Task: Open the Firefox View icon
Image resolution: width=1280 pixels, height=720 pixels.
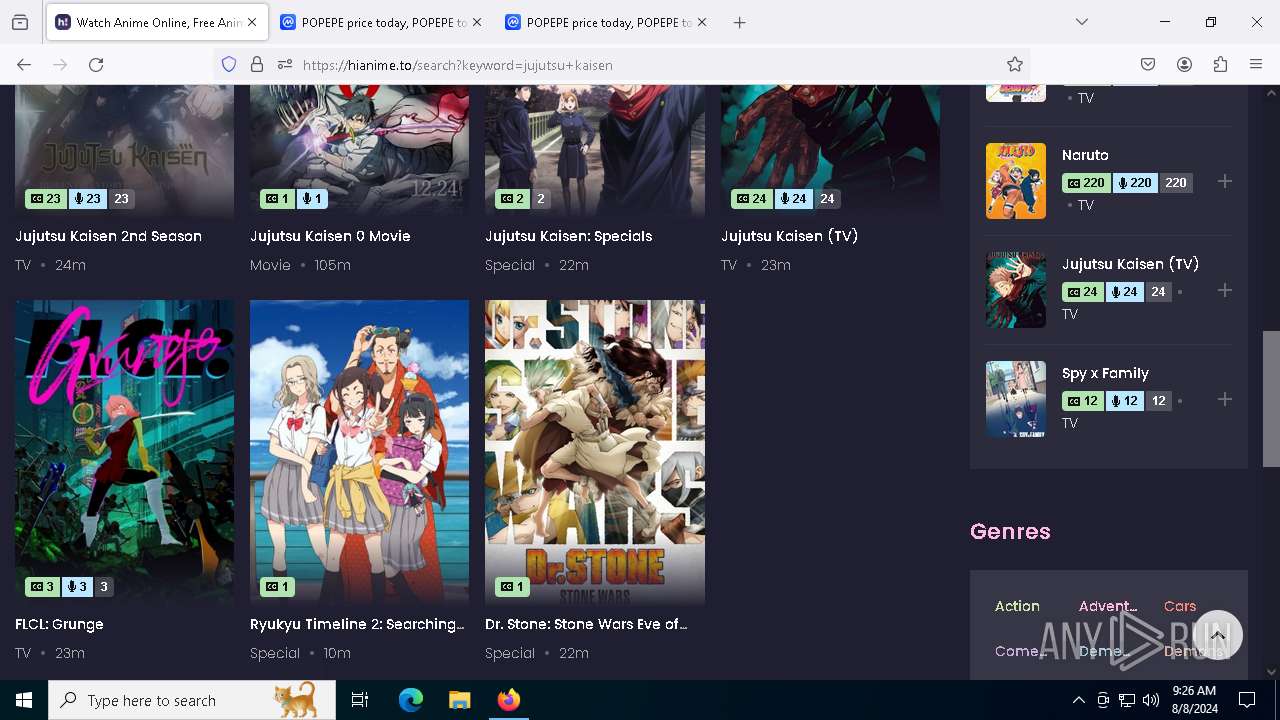Action: pyautogui.click(x=20, y=22)
